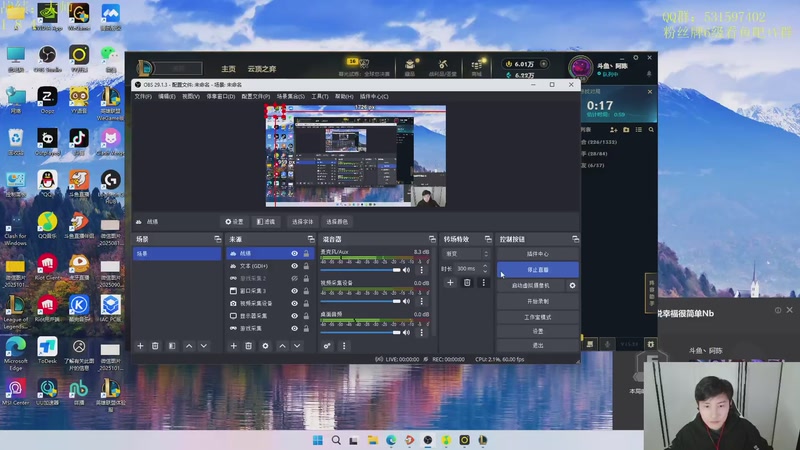The width and height of the screenshot is (800, 450).
Task: Hide the 窗口采集 3 source via eye icon
Action: click(x=294, y=291)
